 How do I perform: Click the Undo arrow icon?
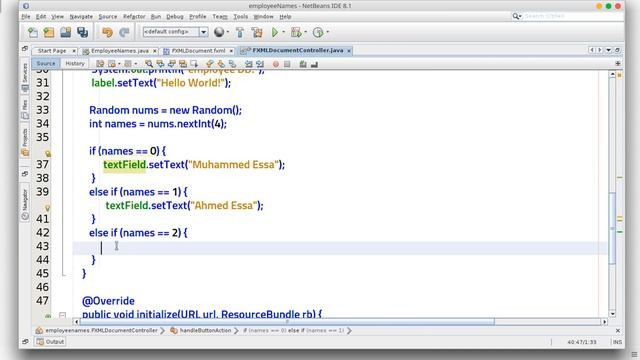(107, 32)
